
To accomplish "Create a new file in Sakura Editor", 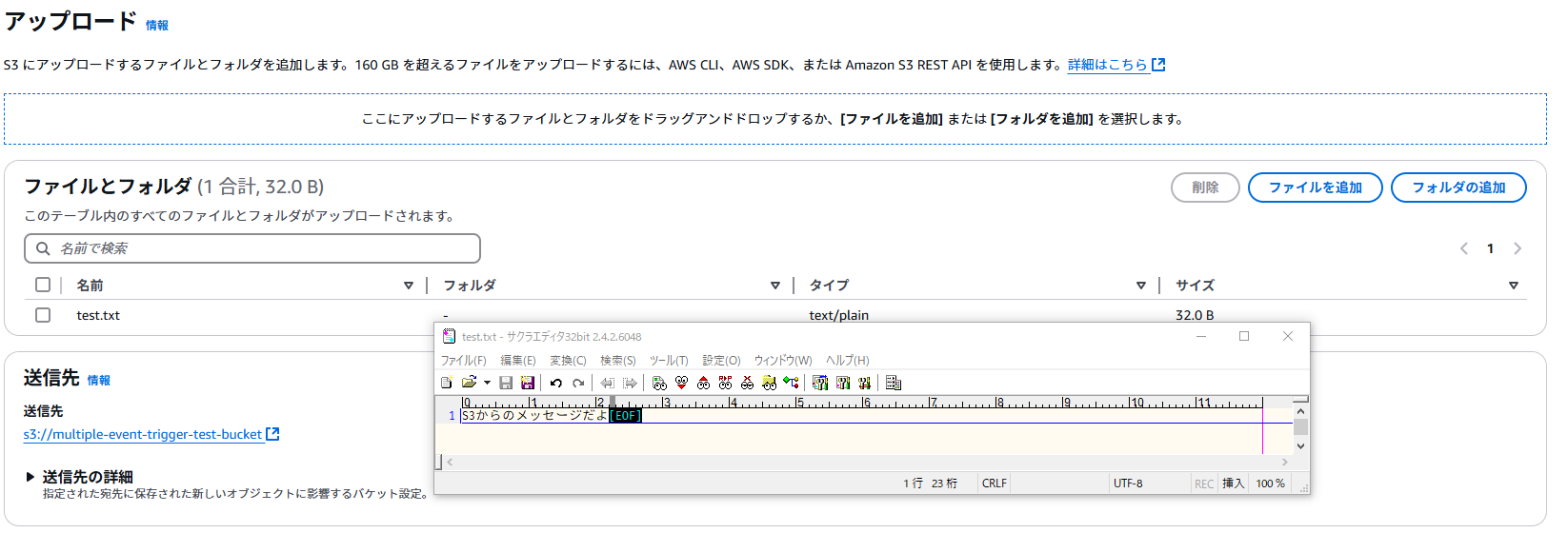I will (x=446, y=383).
